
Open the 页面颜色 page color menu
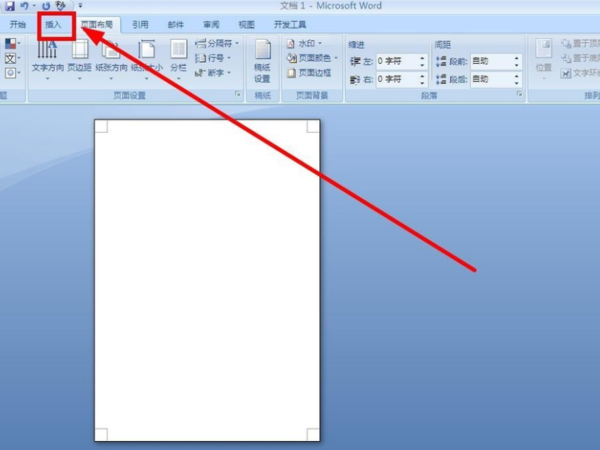(312, 58)
